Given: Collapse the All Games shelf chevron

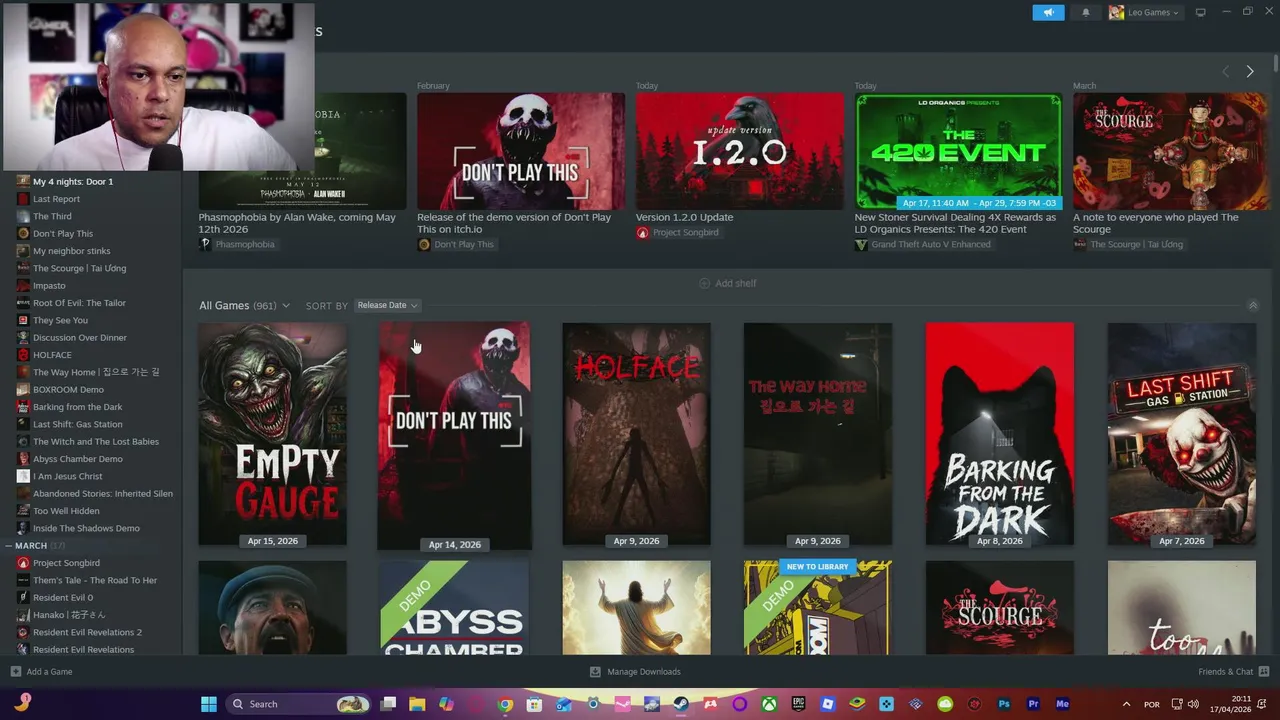Looking at the screenshot, I should [1252, 305].
